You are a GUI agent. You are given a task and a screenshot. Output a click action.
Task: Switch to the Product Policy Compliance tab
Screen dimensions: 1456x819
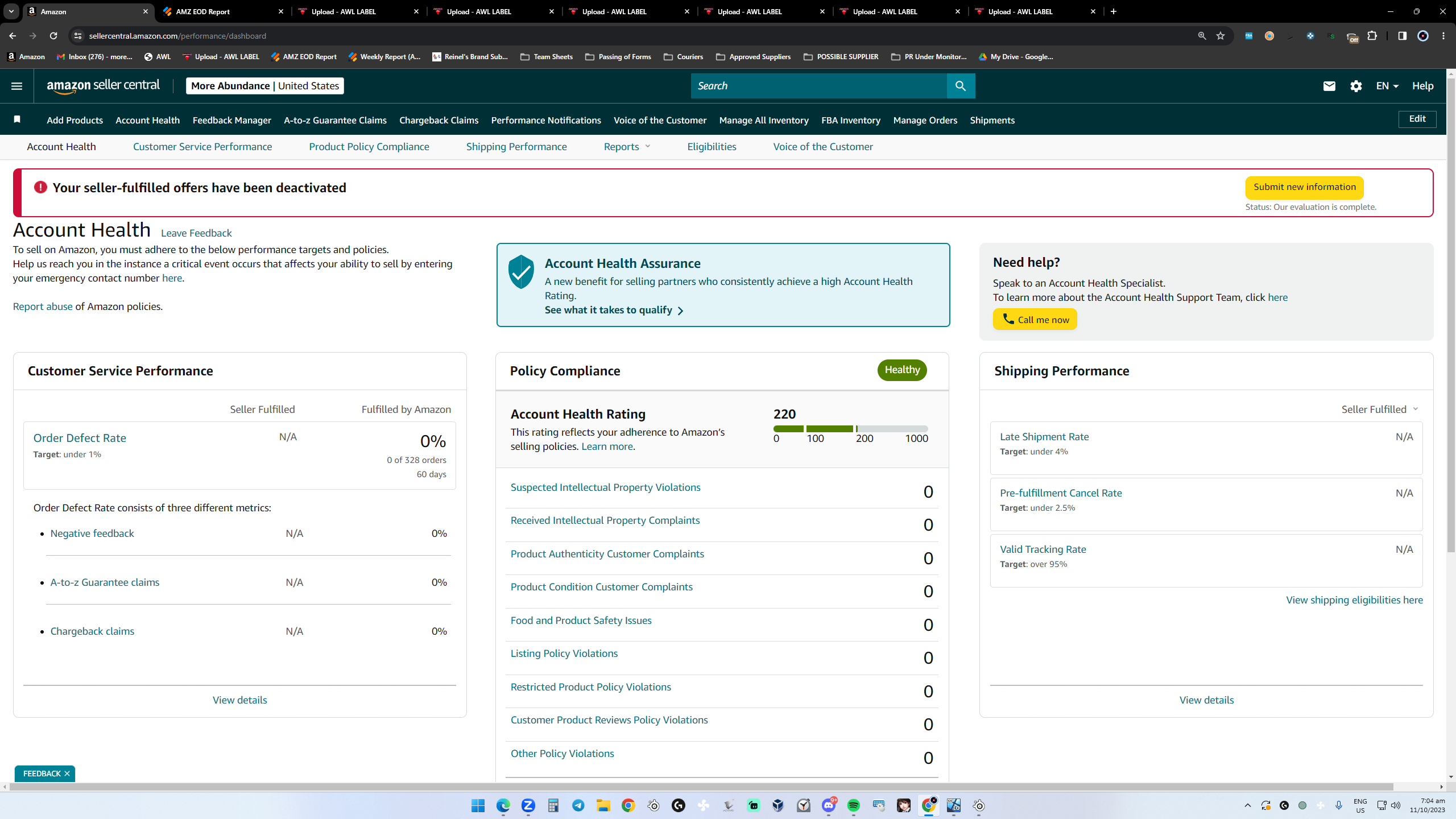click(369, 147)
